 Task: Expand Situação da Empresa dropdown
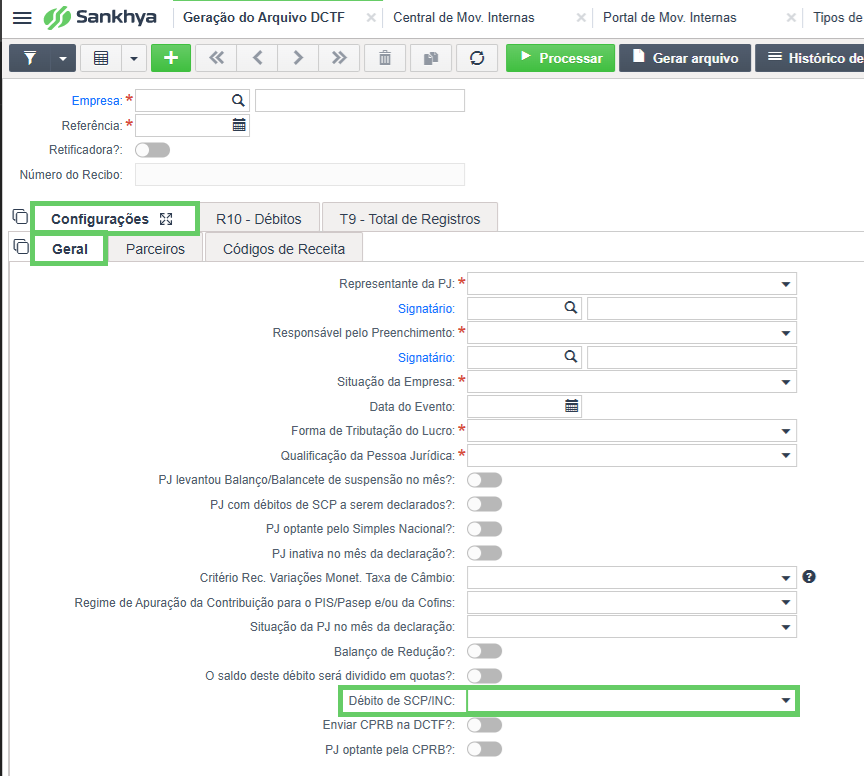click(x=631, y=382)
